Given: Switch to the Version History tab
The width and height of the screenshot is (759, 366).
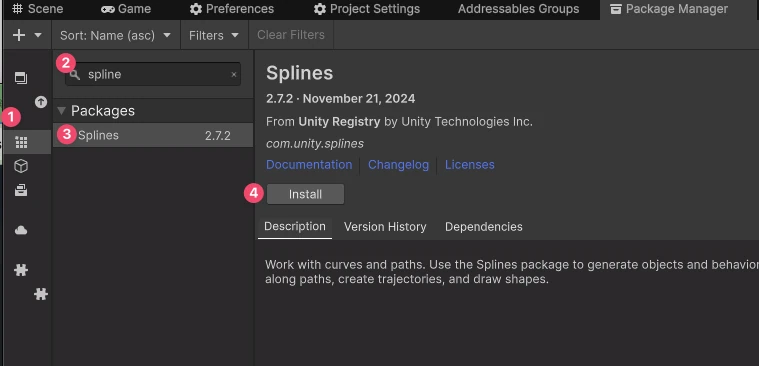Looking at the screenshot, I should 385,227.
